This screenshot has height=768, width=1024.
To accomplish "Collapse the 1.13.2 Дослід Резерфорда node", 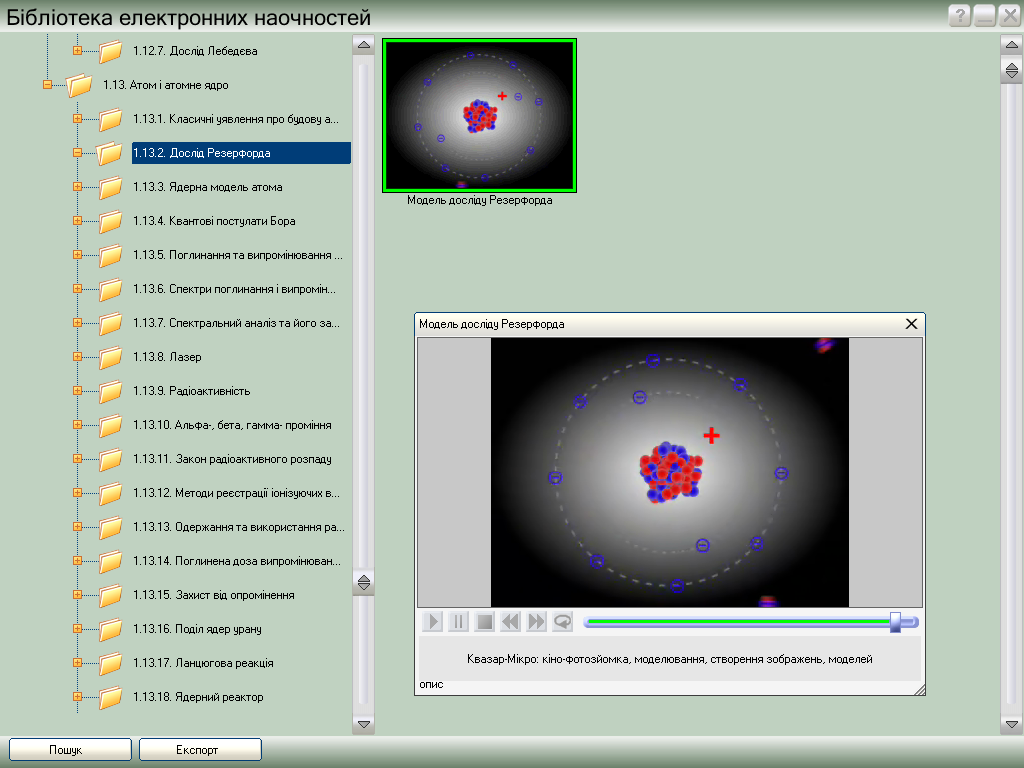I will coord(77,153).
